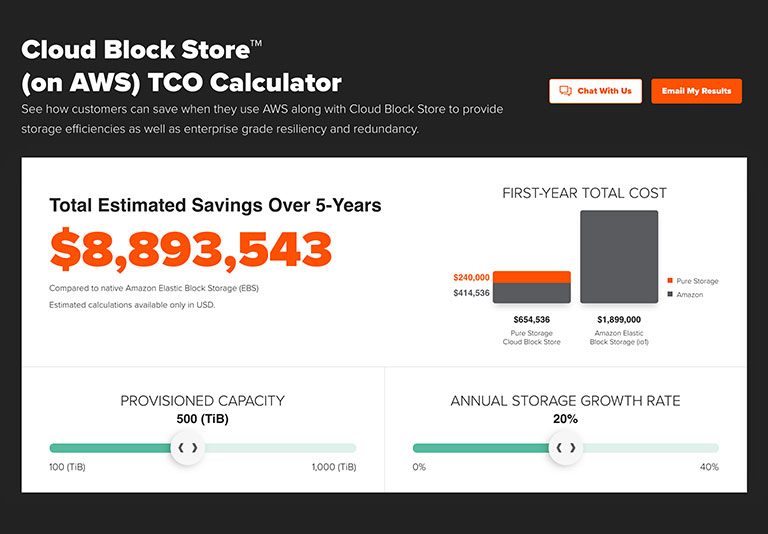The width and height of the screenshot is (768, 534).
Task: Click the tall Amazon Elastic Block Storage bar
Action: click(619, 257)
